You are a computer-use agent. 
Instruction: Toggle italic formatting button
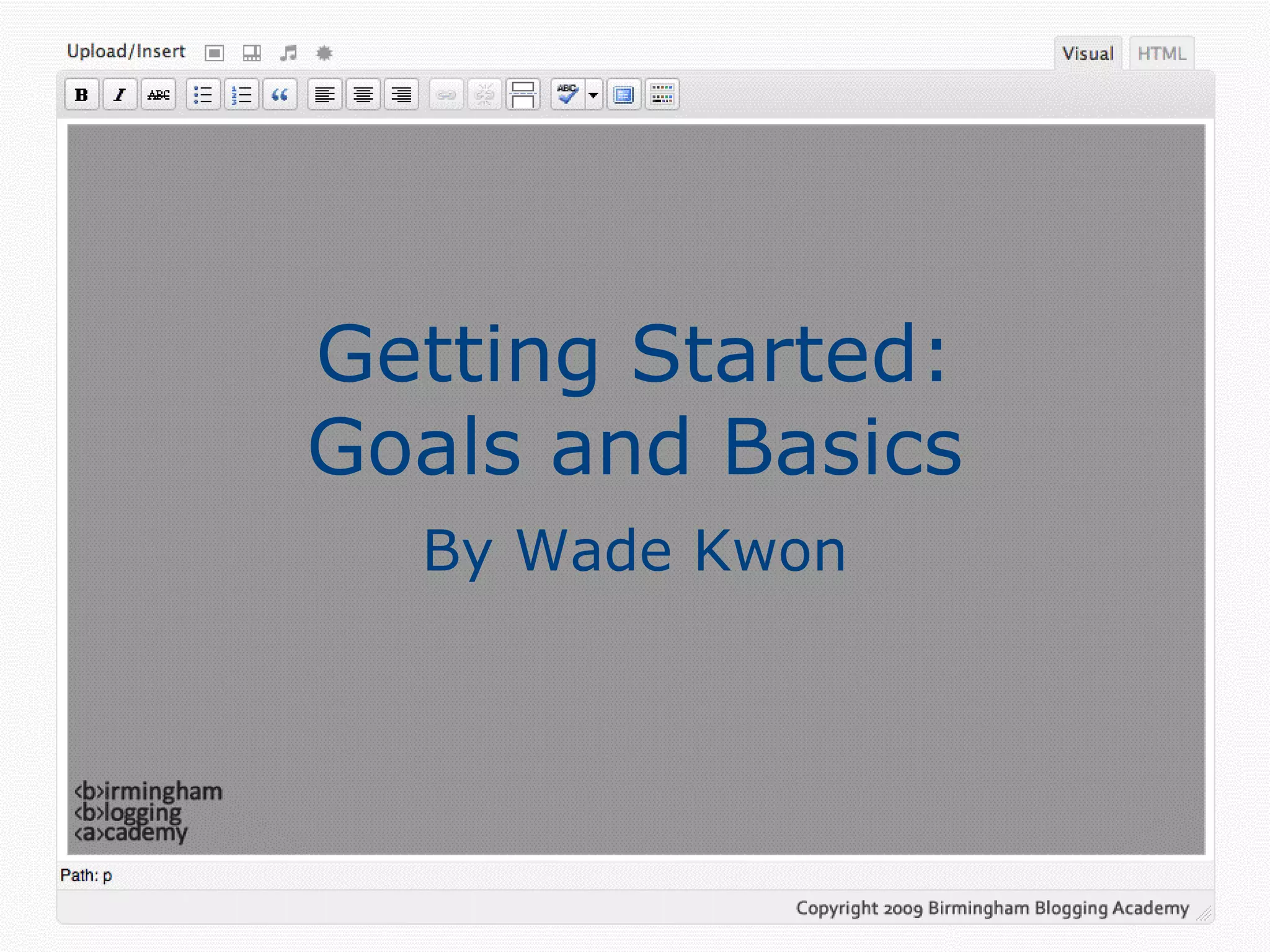(x=120, y=95)
